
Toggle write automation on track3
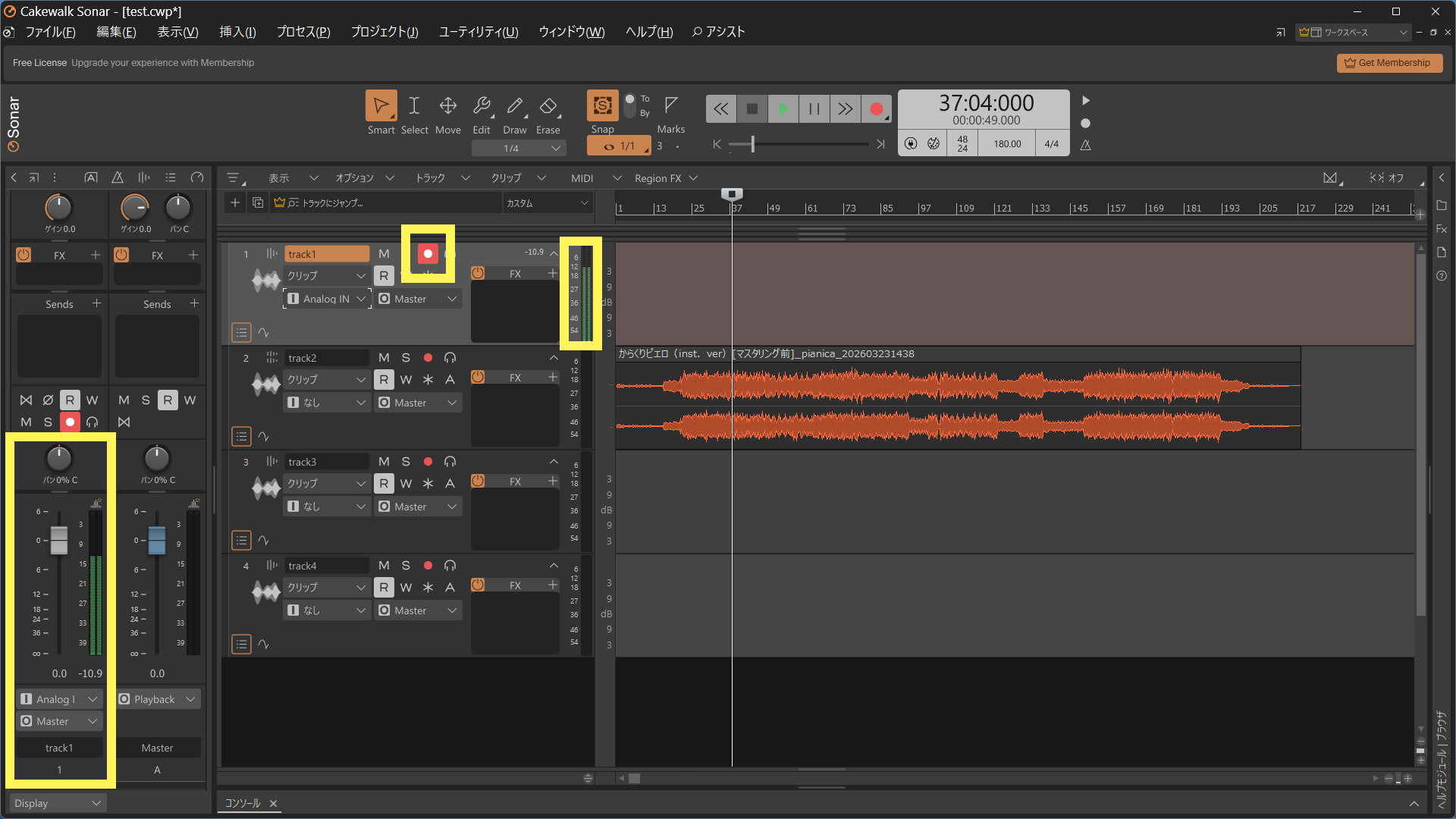pyautogui.click(x=406, y=483)
